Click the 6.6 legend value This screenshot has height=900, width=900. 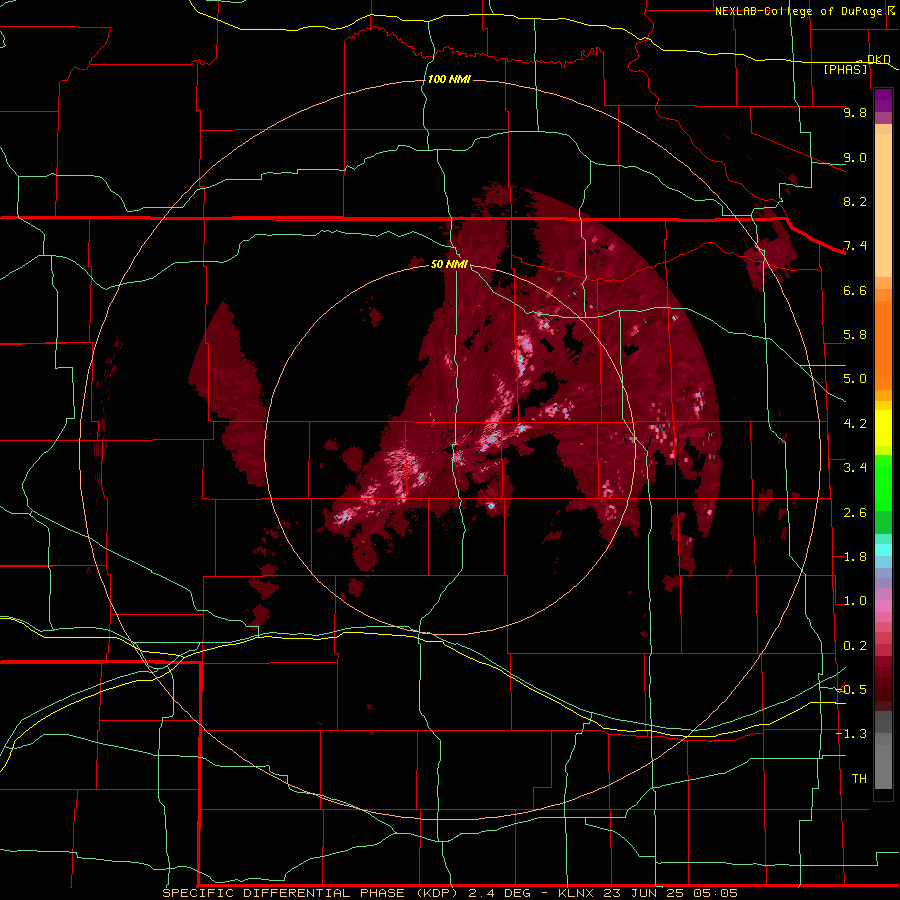855,290
